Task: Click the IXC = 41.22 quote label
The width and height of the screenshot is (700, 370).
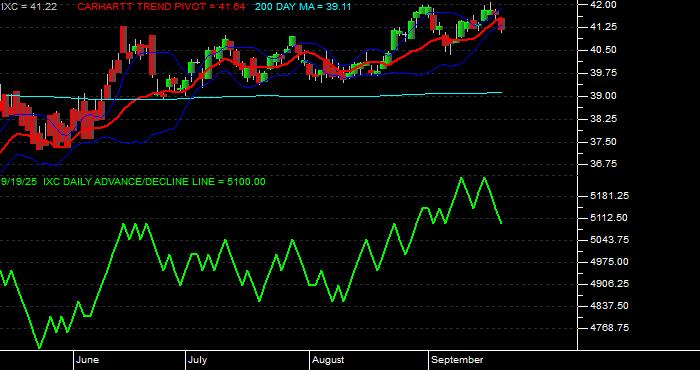Action: click(28, 7)
